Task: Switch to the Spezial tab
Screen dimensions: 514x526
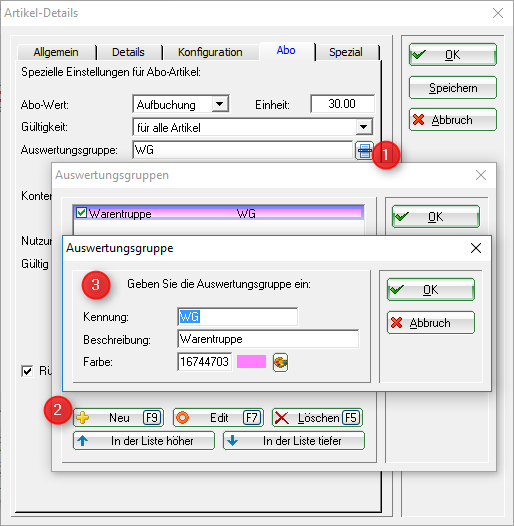Action: (346, 52)
